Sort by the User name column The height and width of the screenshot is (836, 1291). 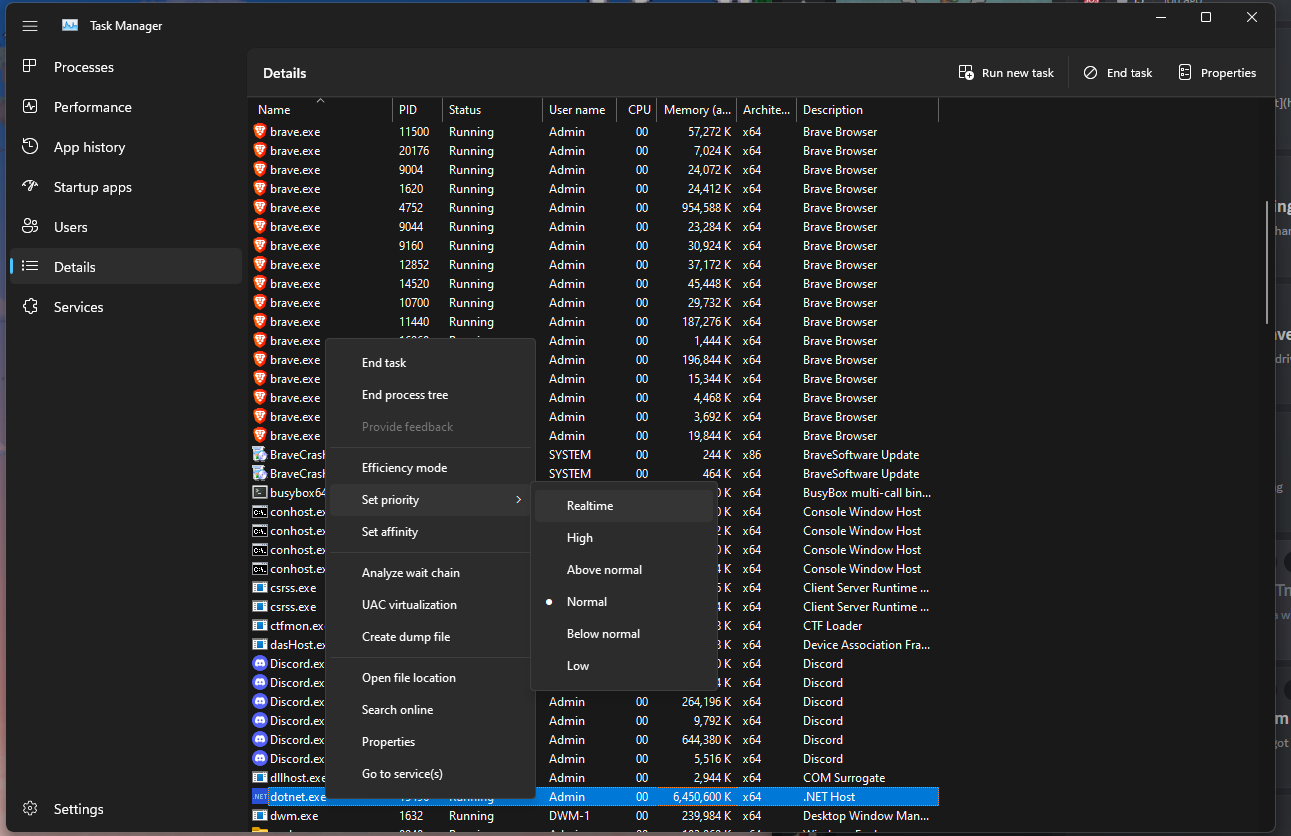click(x=579, y=110)
